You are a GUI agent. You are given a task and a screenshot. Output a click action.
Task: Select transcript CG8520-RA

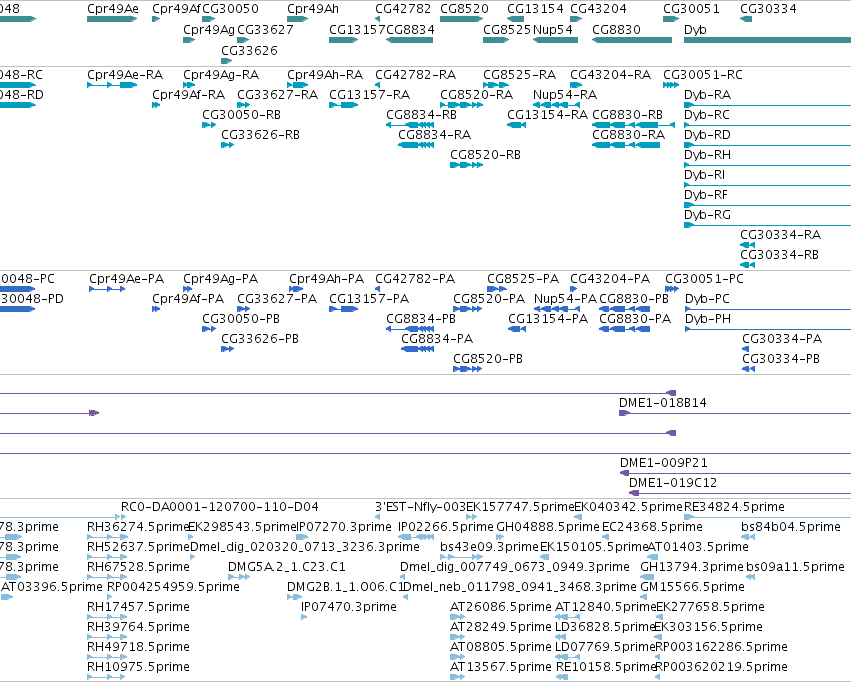point(461,105)
